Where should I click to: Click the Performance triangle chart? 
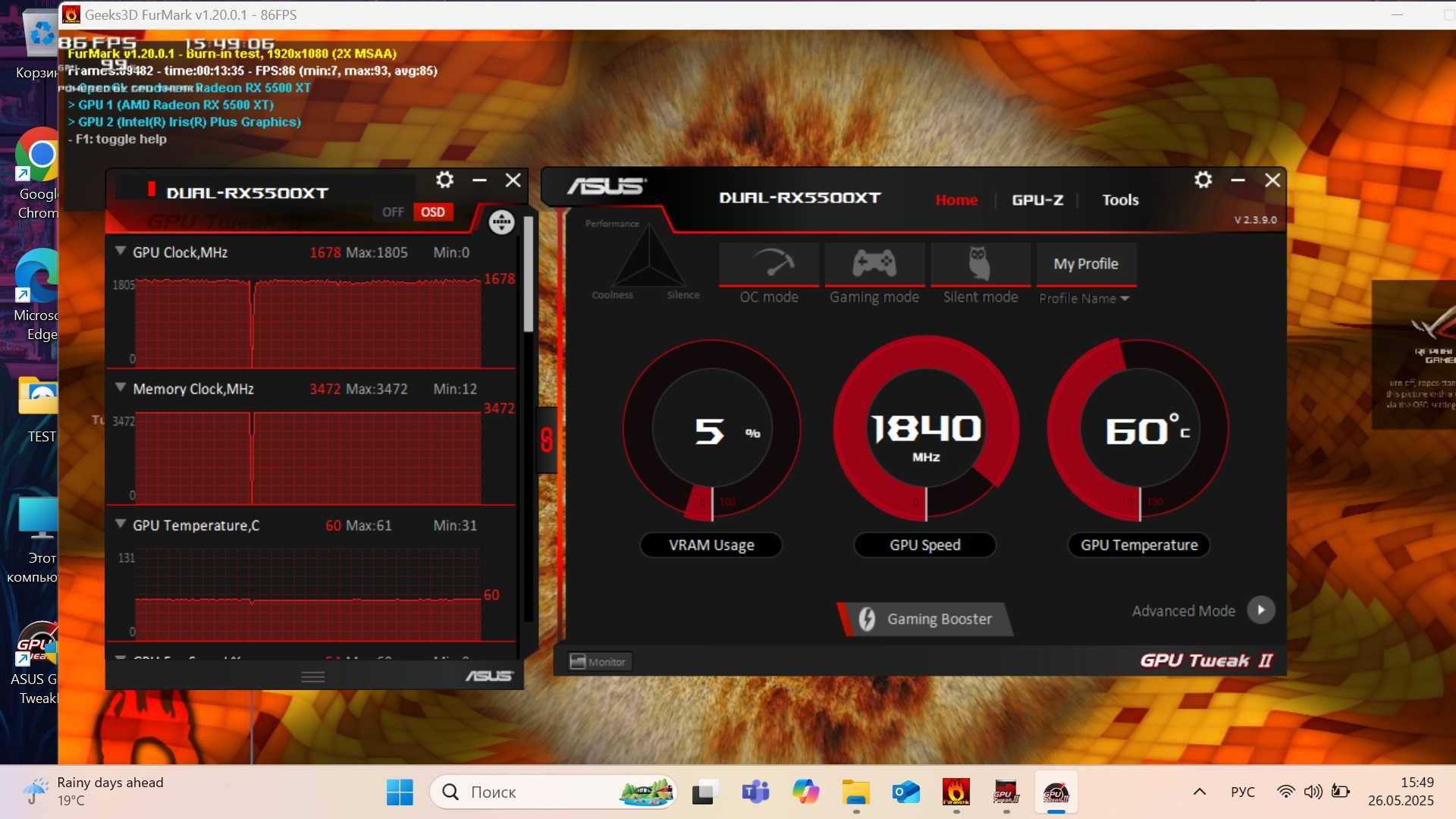(x=648, y=258)
